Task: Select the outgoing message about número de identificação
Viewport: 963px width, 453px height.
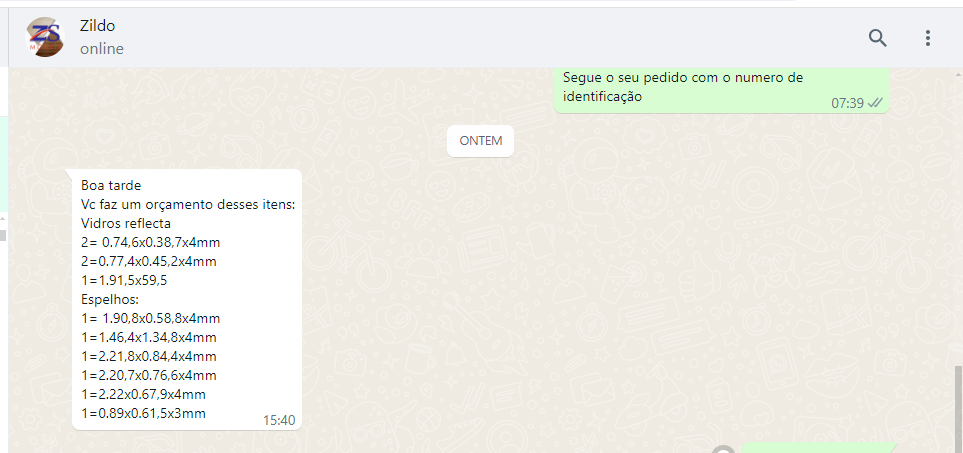Action: pos(722,90)
